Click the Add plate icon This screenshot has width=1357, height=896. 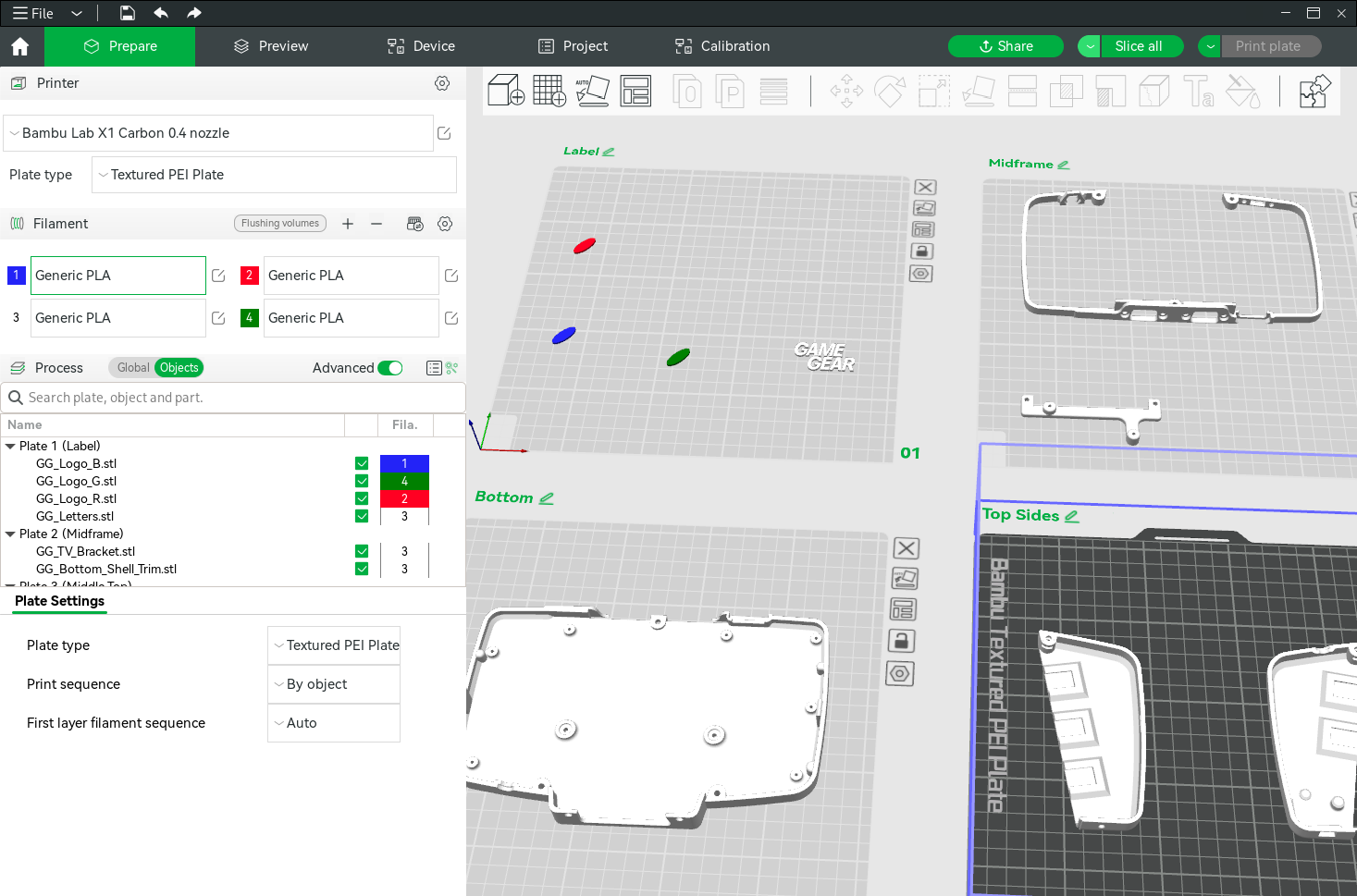(549, 91)
